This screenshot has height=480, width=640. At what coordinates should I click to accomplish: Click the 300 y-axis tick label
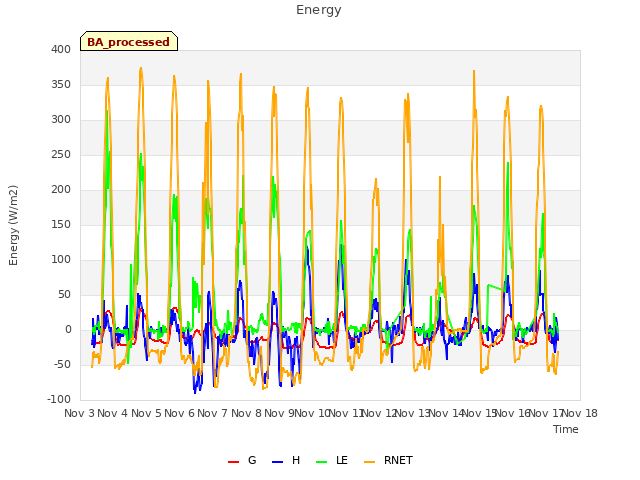coord(61,120)
